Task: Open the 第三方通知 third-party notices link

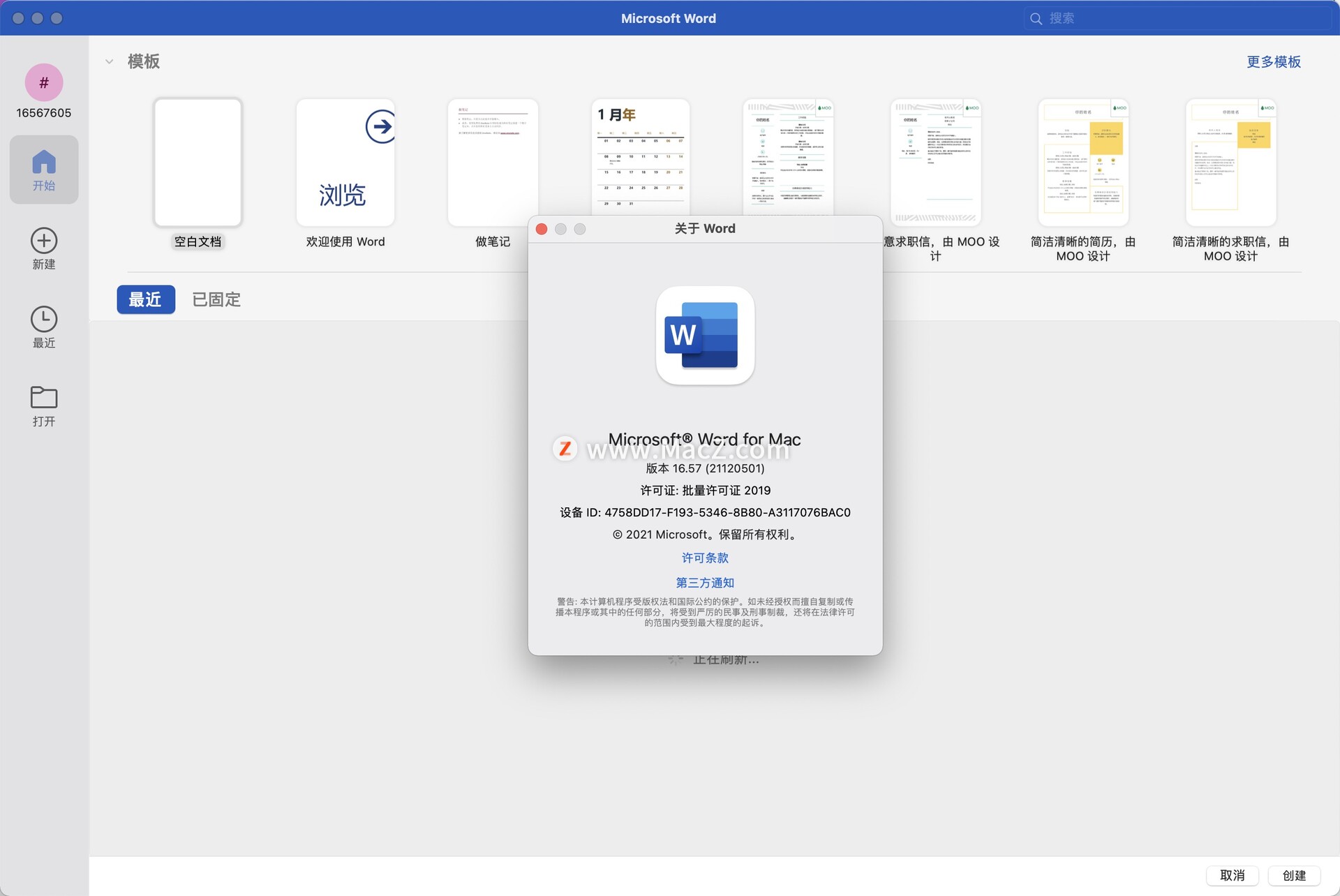Action: coord(705,583)
